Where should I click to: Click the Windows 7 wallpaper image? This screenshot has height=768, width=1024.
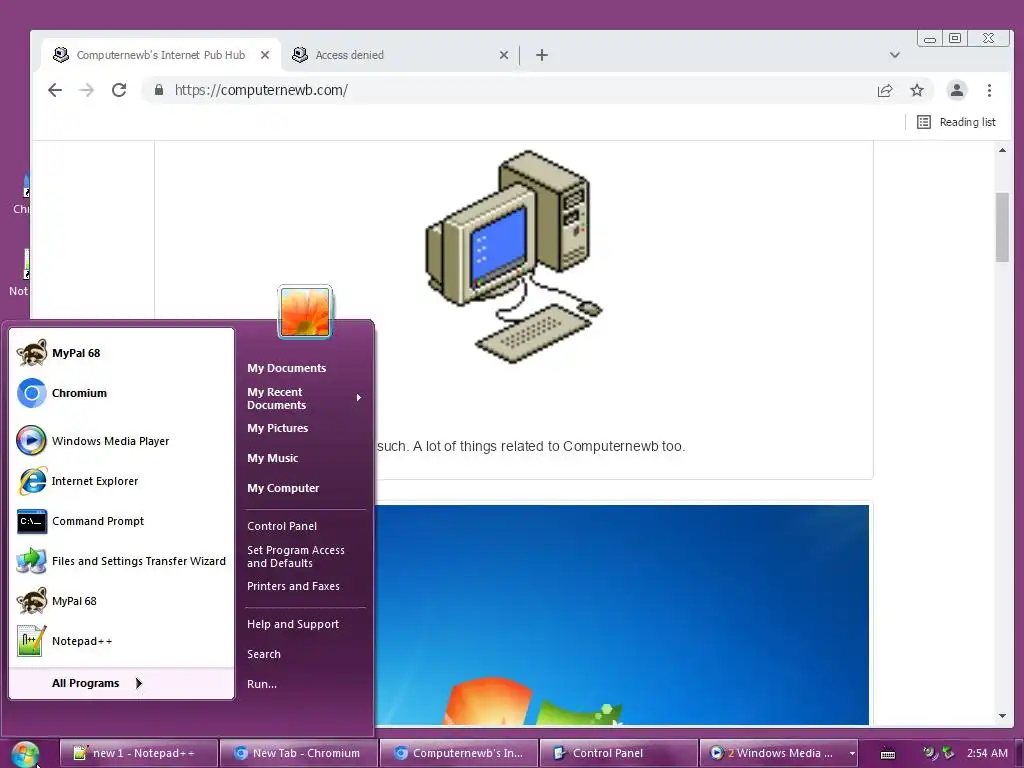click(622, 615)
